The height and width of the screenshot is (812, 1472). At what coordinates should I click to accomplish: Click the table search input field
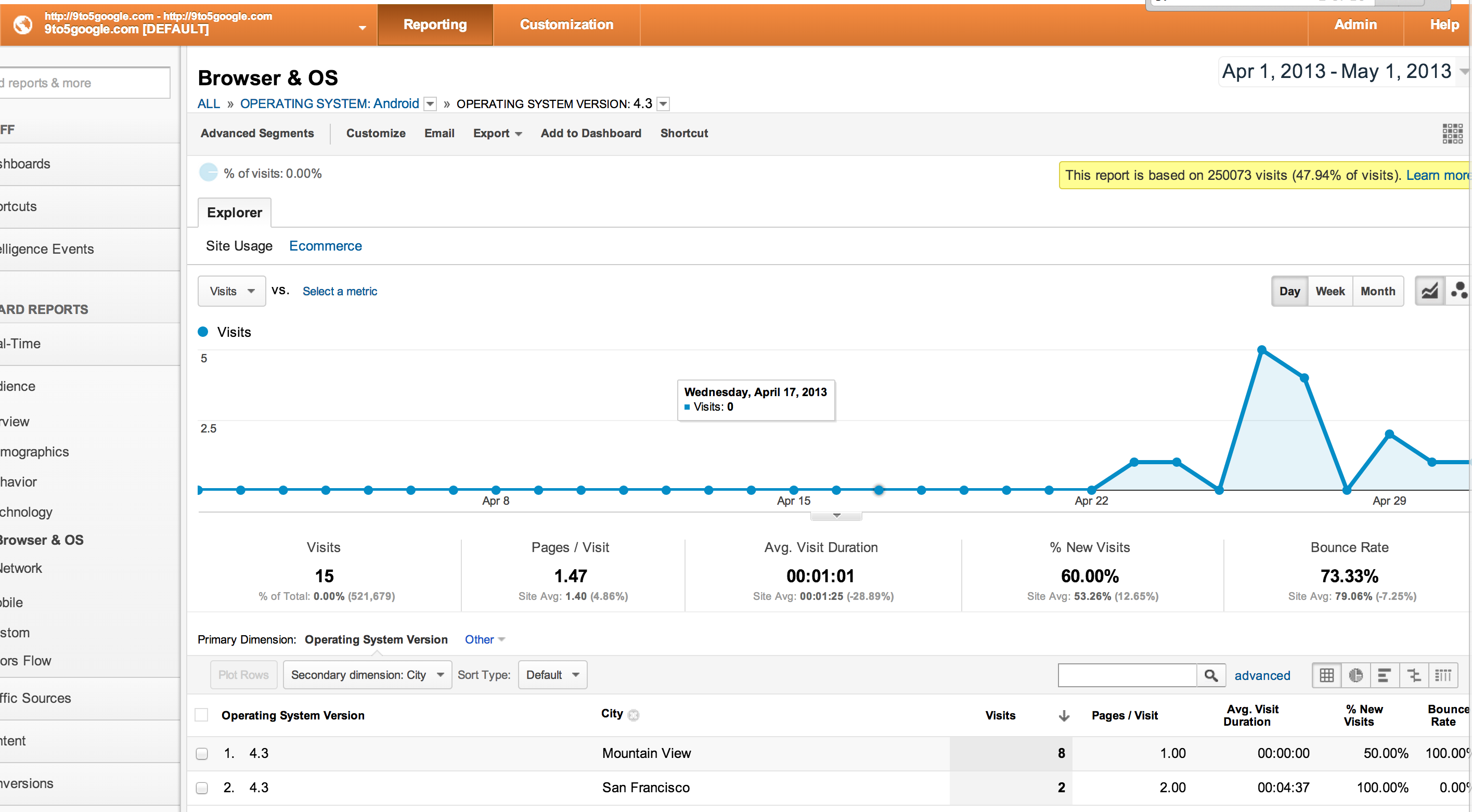[1127, 675]
